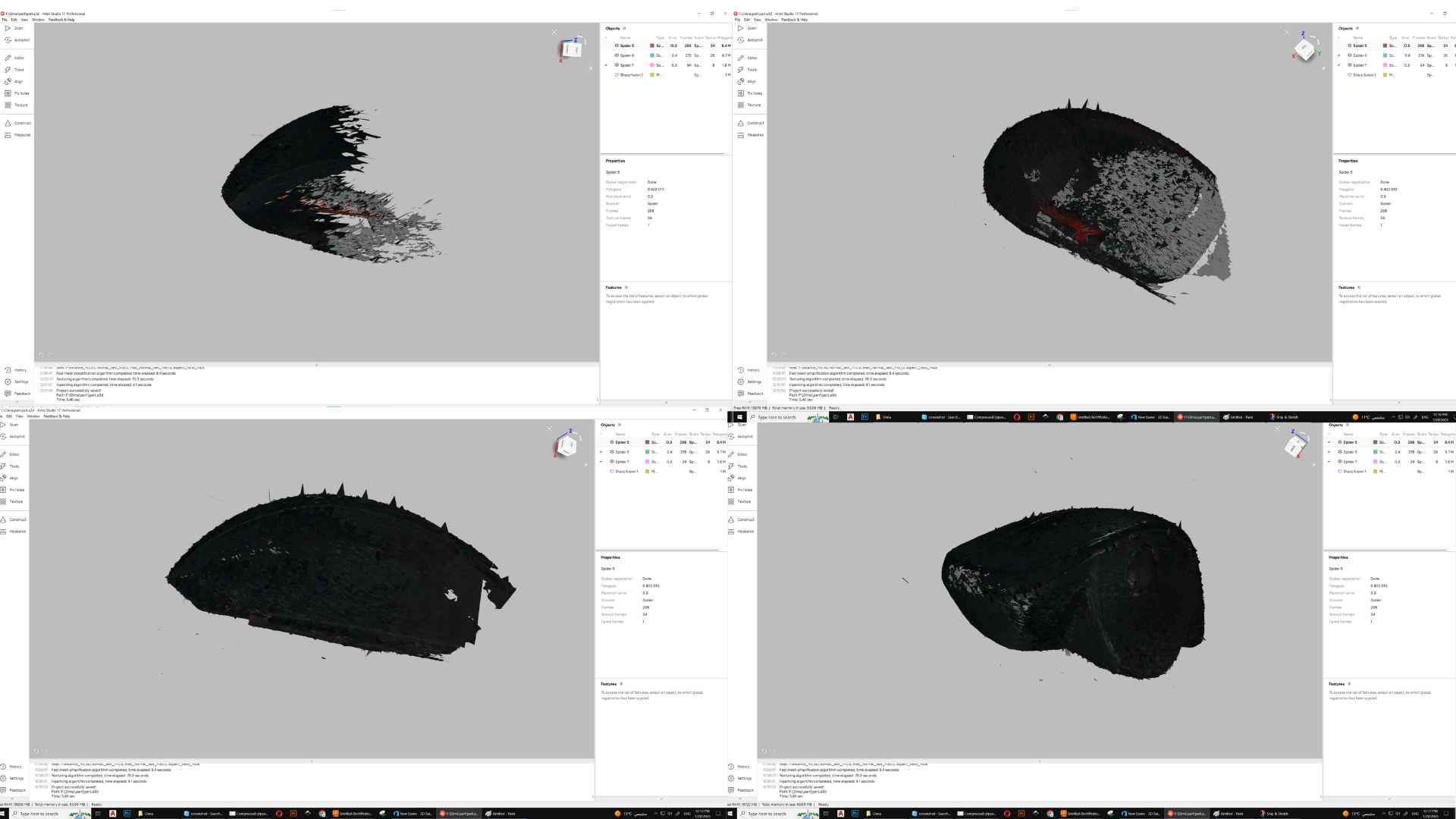Hide Spider 6 scan in bottom-left window
The width and height of the screenshot is (1456, 819).
[x=601, y=452]
